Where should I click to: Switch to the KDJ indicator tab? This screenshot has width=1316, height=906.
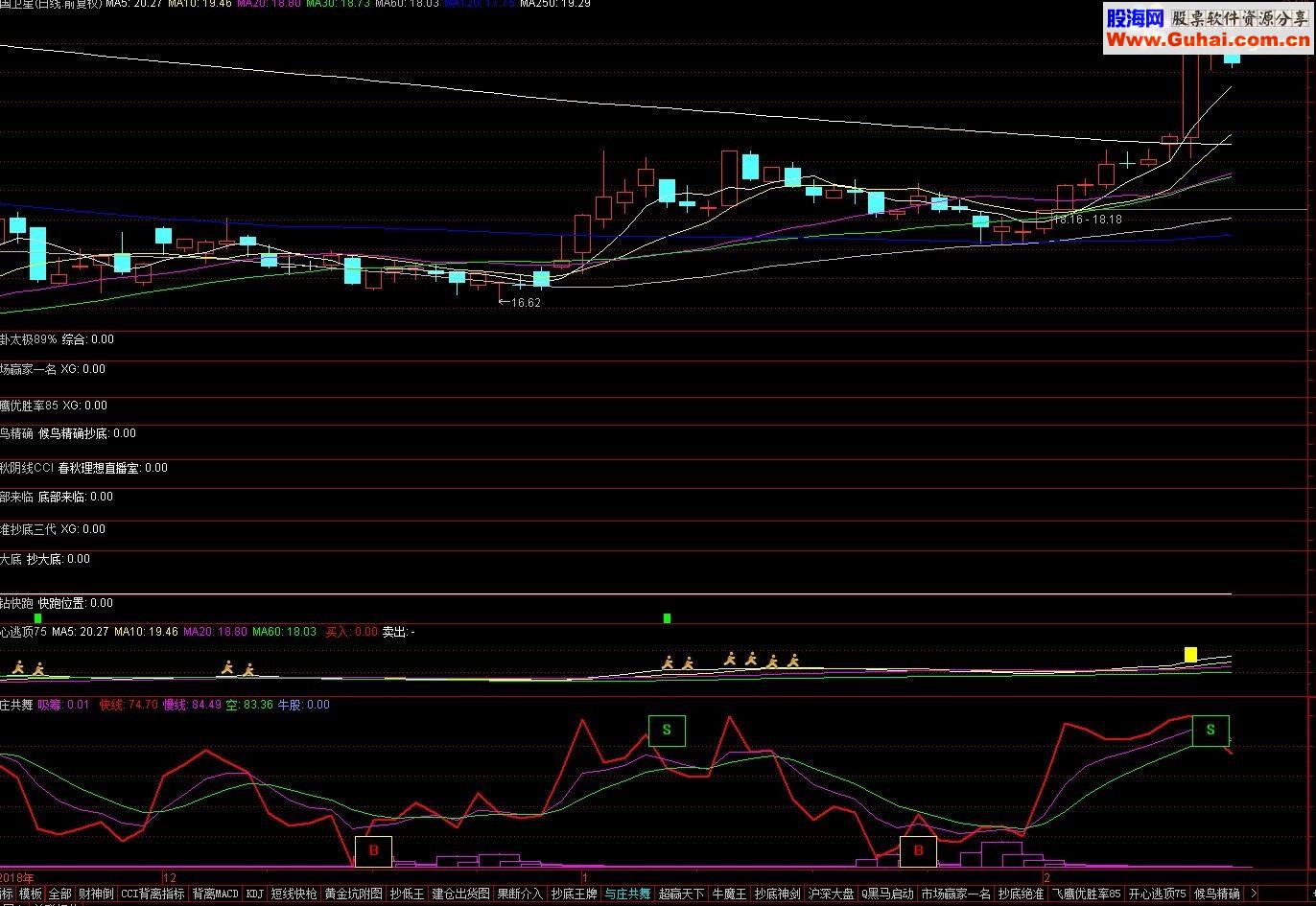tap(254, 894)
